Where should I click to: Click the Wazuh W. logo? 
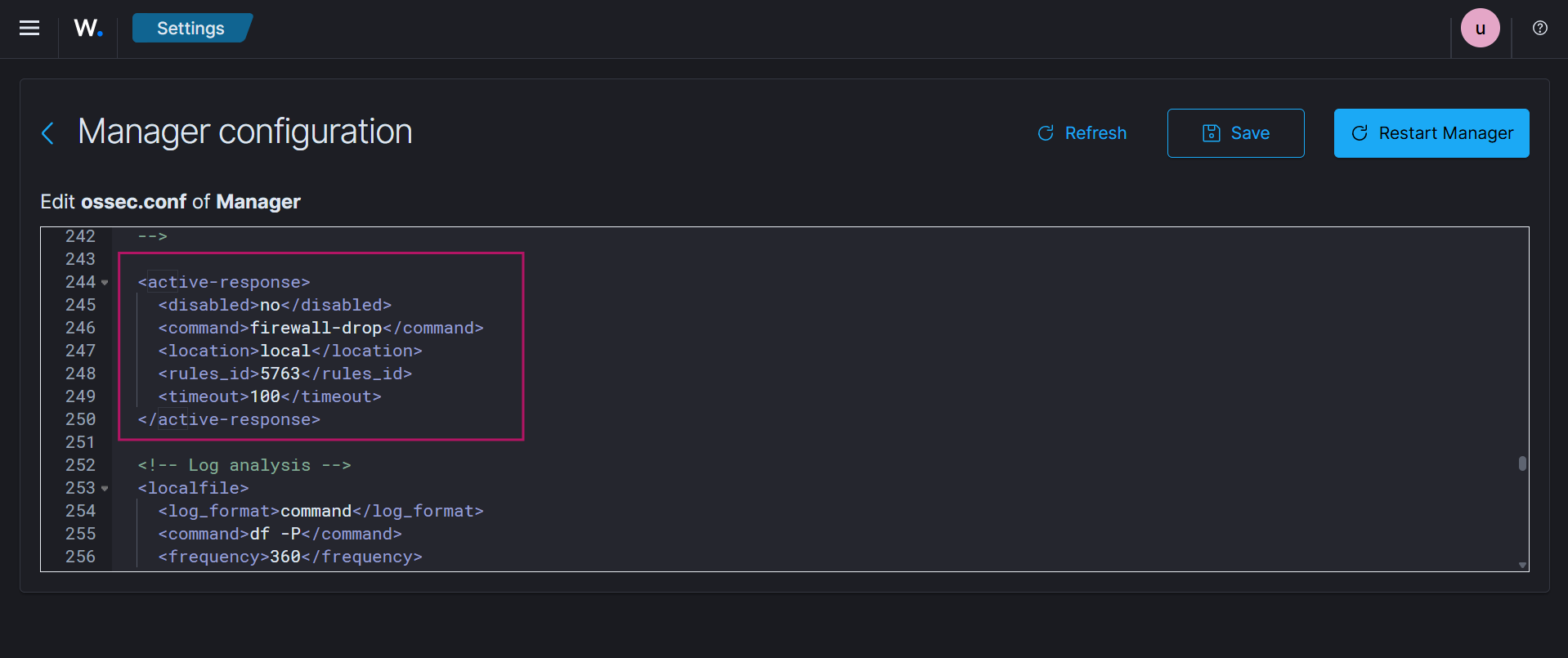tap(87, 29)
